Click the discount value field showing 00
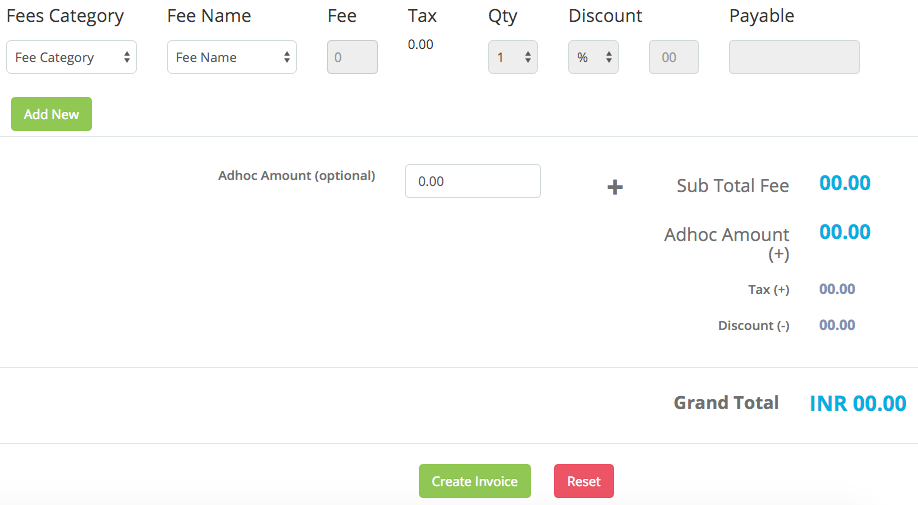Image resolution: width=918 pixels, height=505 pixels. click(x=674, y=57)
